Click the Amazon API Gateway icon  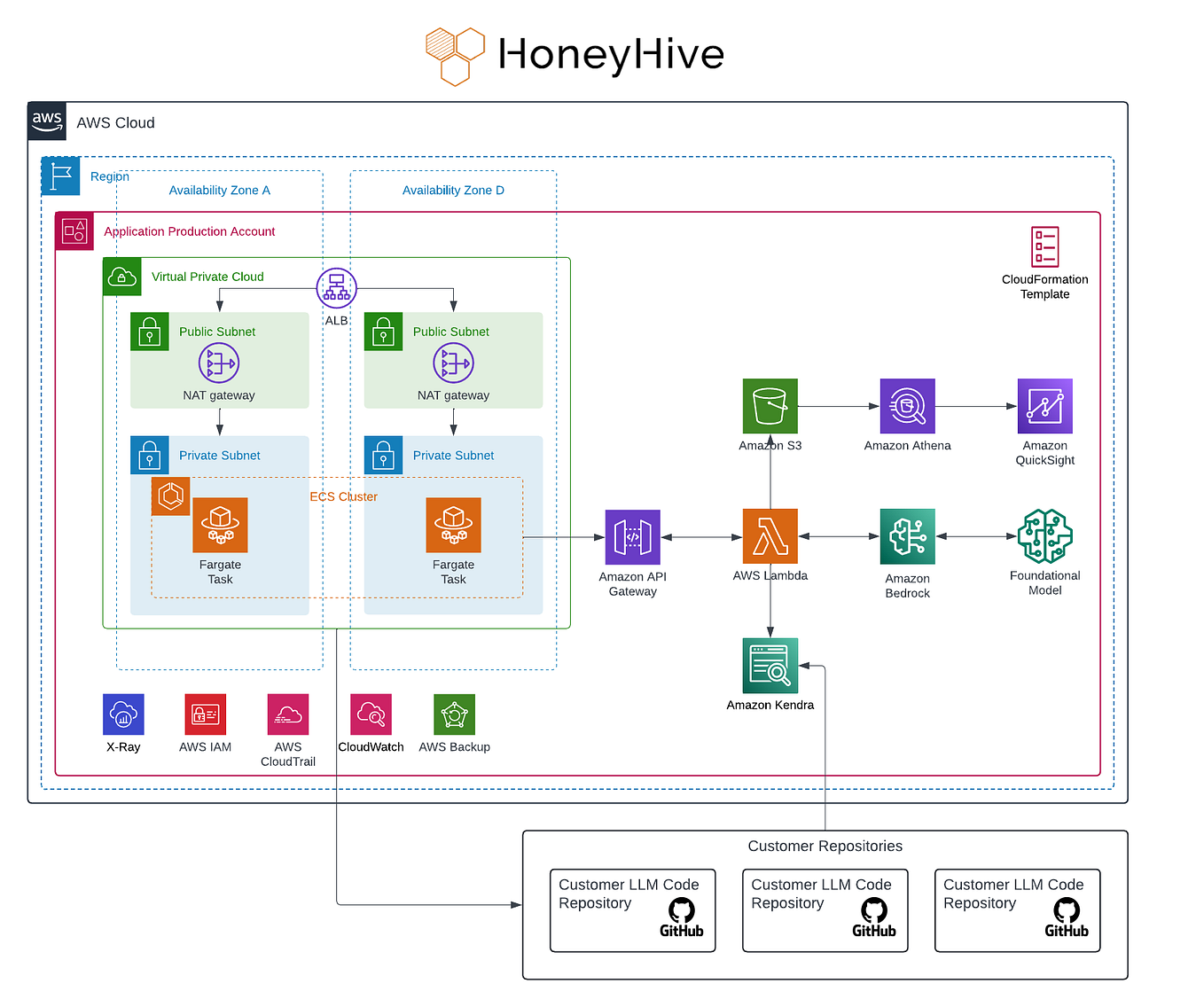(632, 537)
